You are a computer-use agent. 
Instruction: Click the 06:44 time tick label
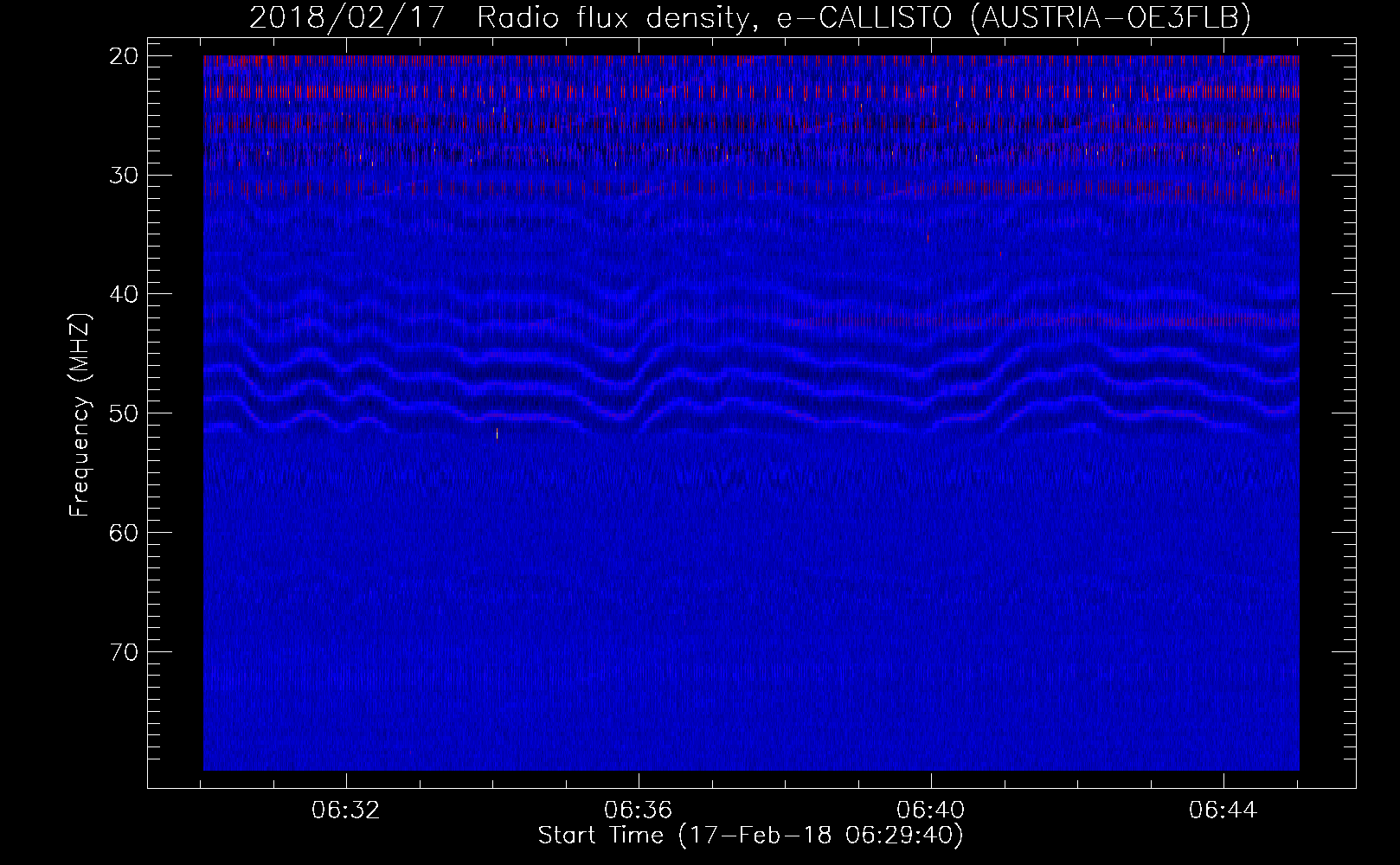pyautogui.click(x=1223, y=811)
